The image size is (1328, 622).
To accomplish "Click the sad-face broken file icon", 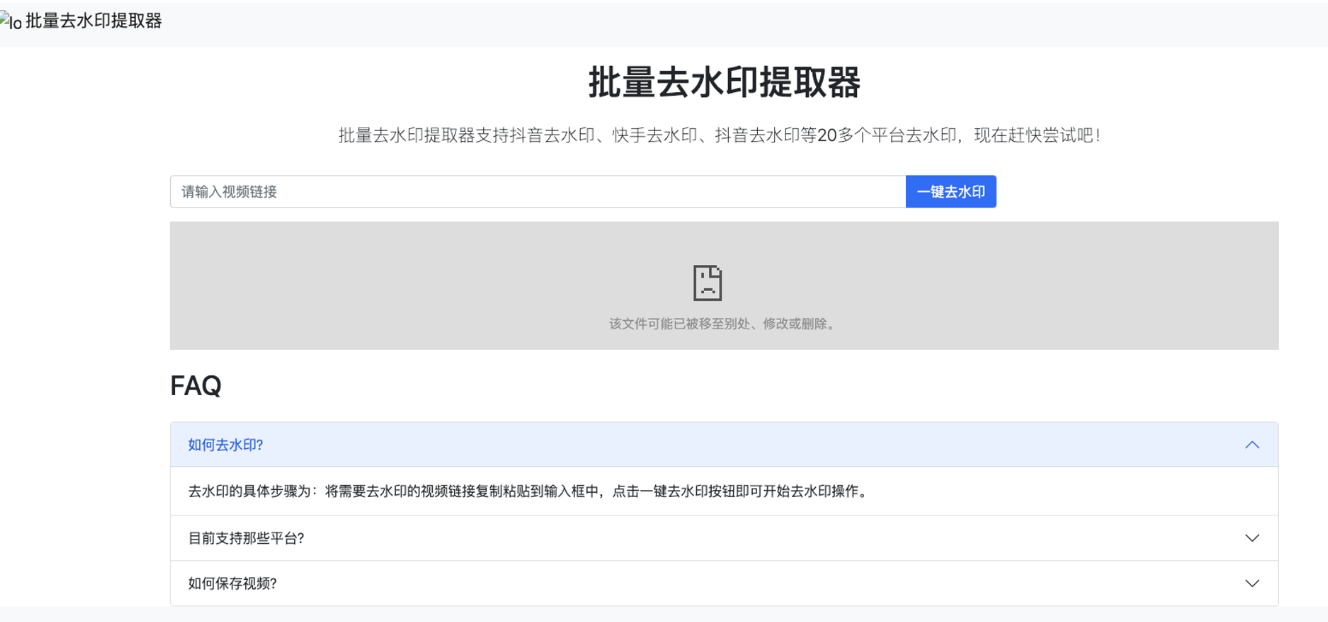I will pos(708,283).
